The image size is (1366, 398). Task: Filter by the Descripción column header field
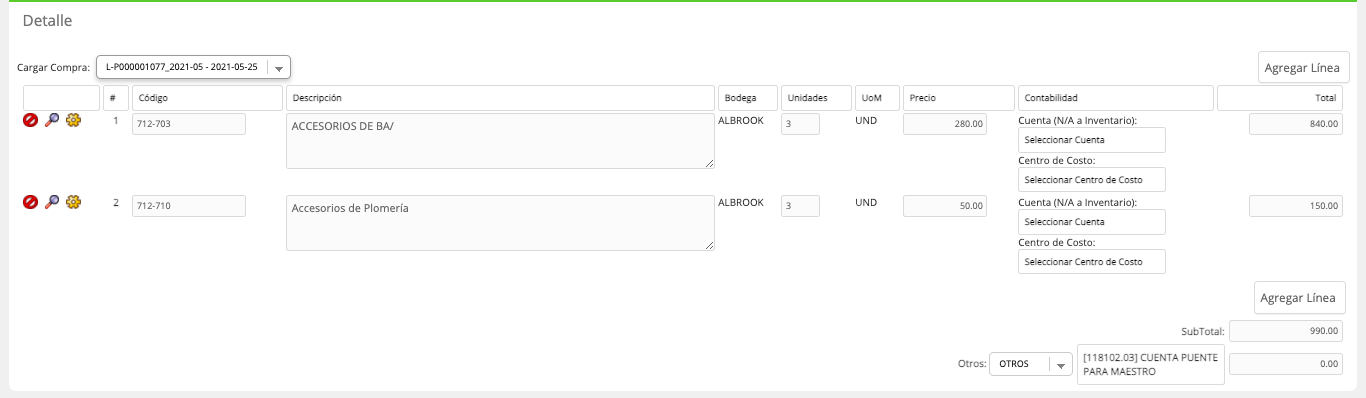[500, 98]
